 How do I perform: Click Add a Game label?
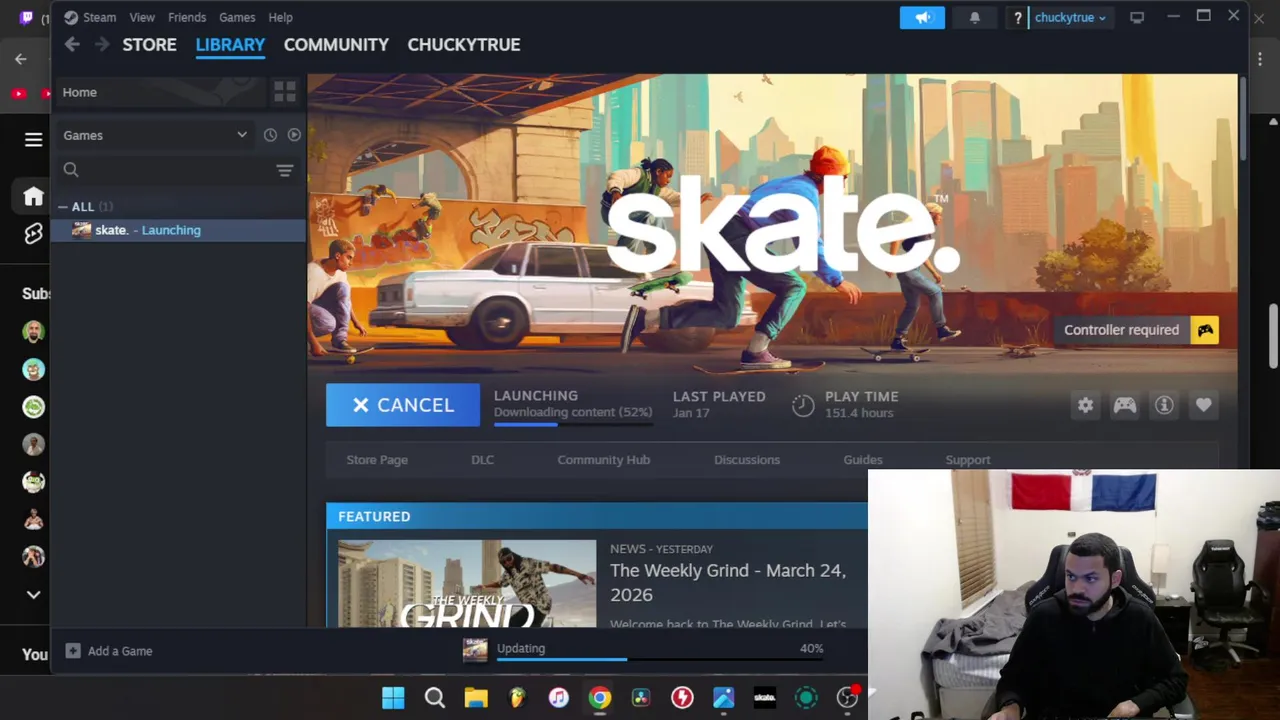tap(120, 651)
